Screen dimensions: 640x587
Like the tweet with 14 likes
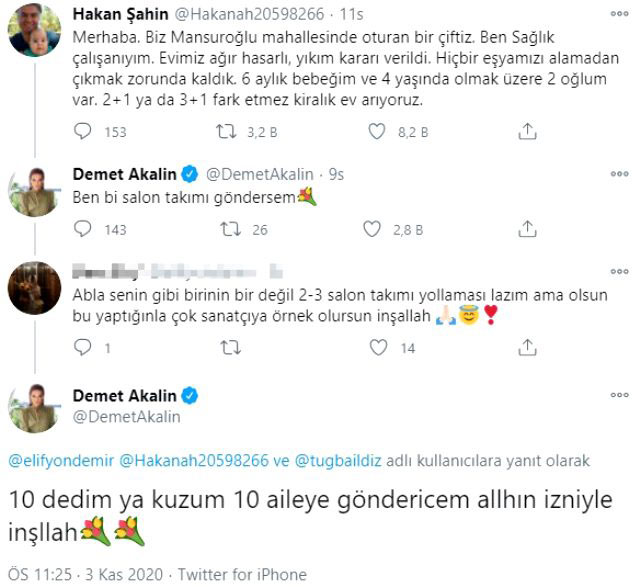click(x=377, y=348)
